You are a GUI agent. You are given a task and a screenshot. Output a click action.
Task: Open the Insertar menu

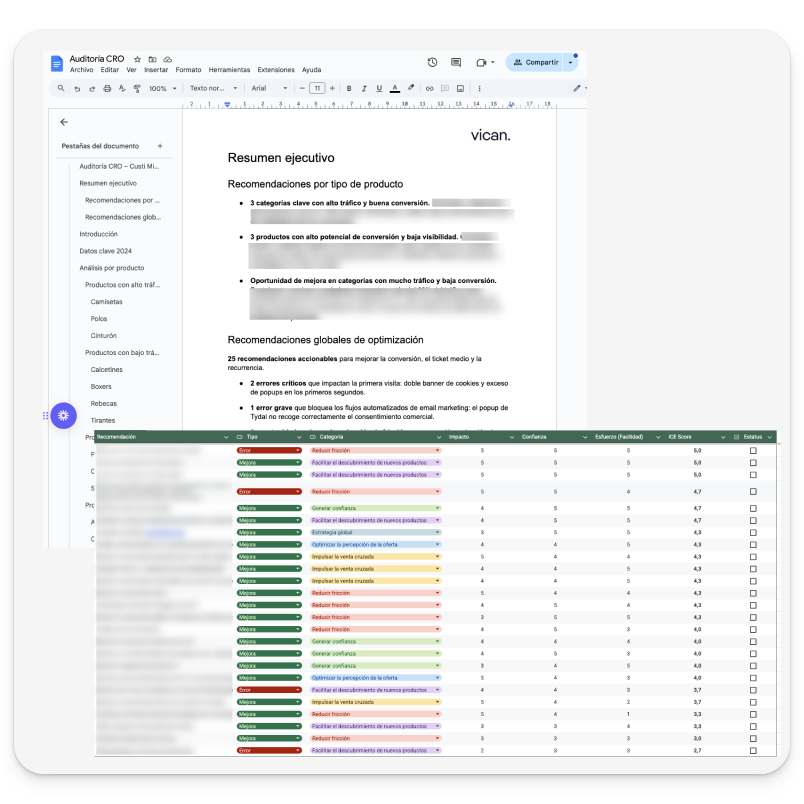click(x=156, y=70)
